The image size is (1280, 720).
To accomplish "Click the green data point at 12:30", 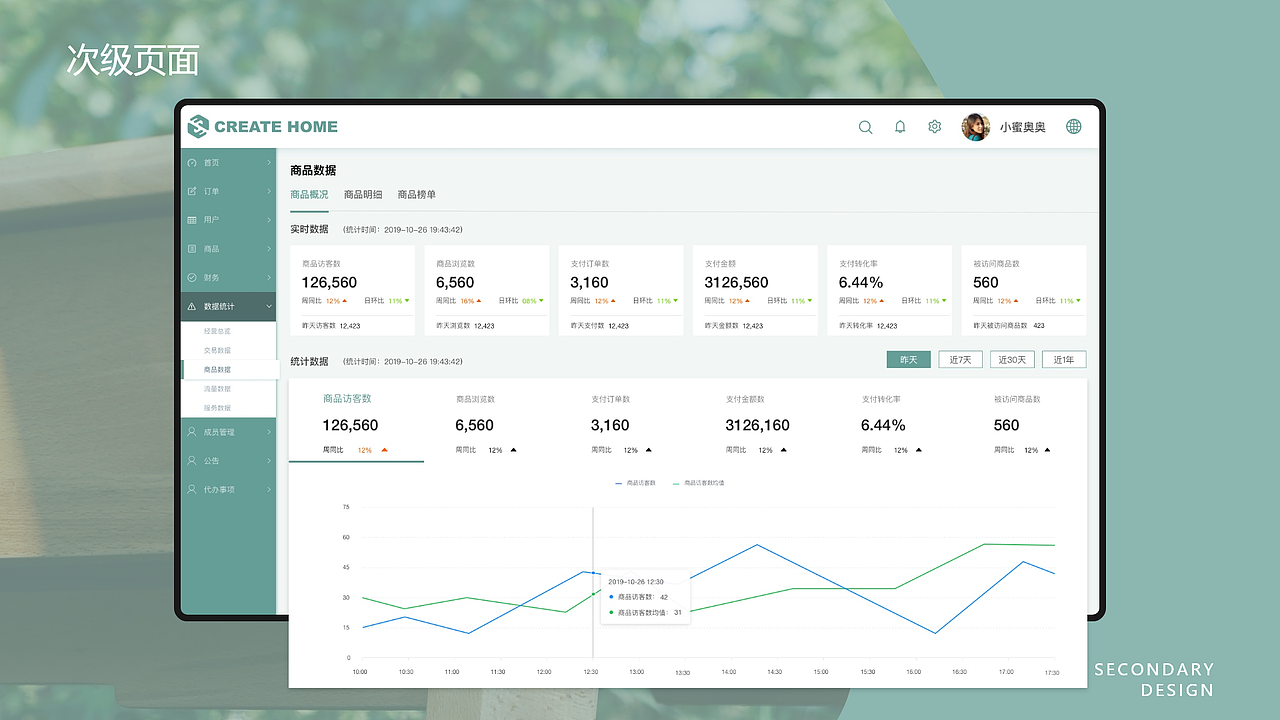I will coord(593,592).
